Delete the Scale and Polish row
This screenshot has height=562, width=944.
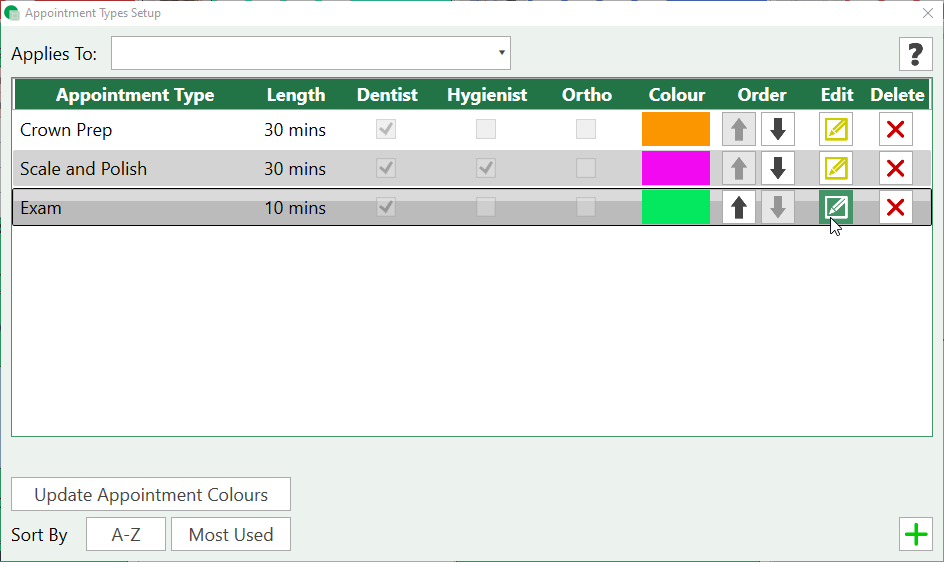(x=896, y=169)
